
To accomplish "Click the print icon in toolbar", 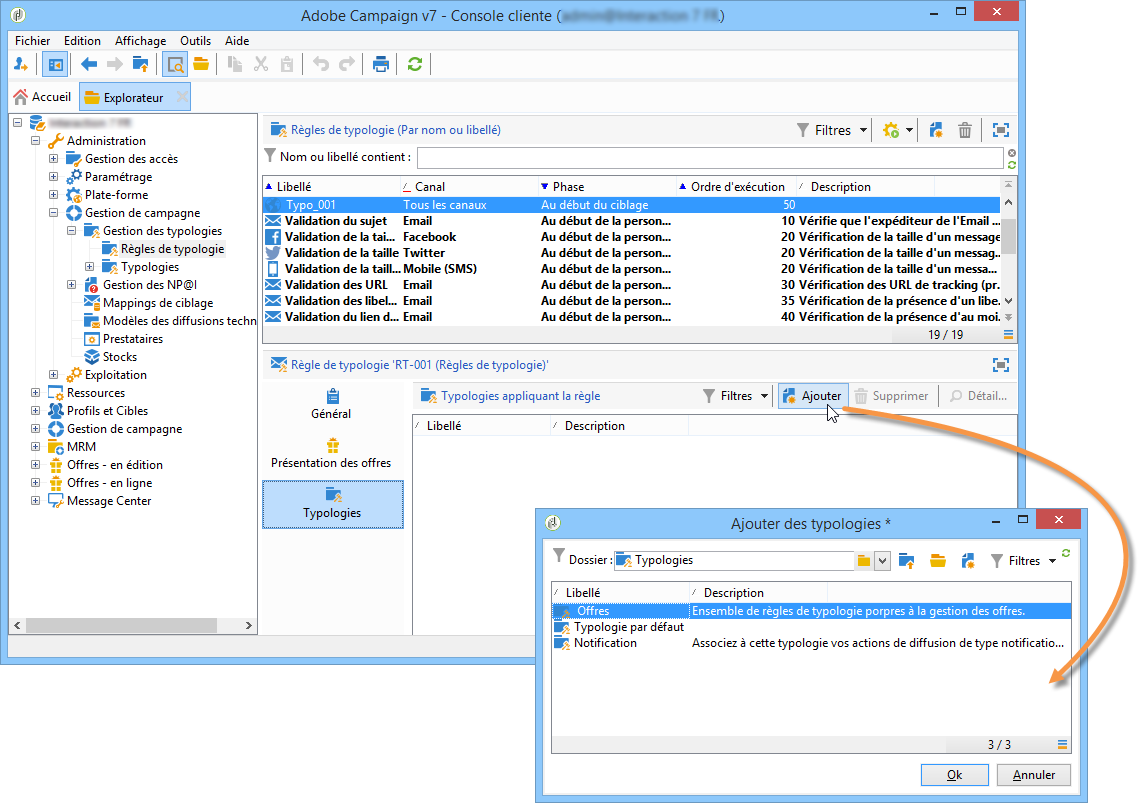I will point(381,65).
